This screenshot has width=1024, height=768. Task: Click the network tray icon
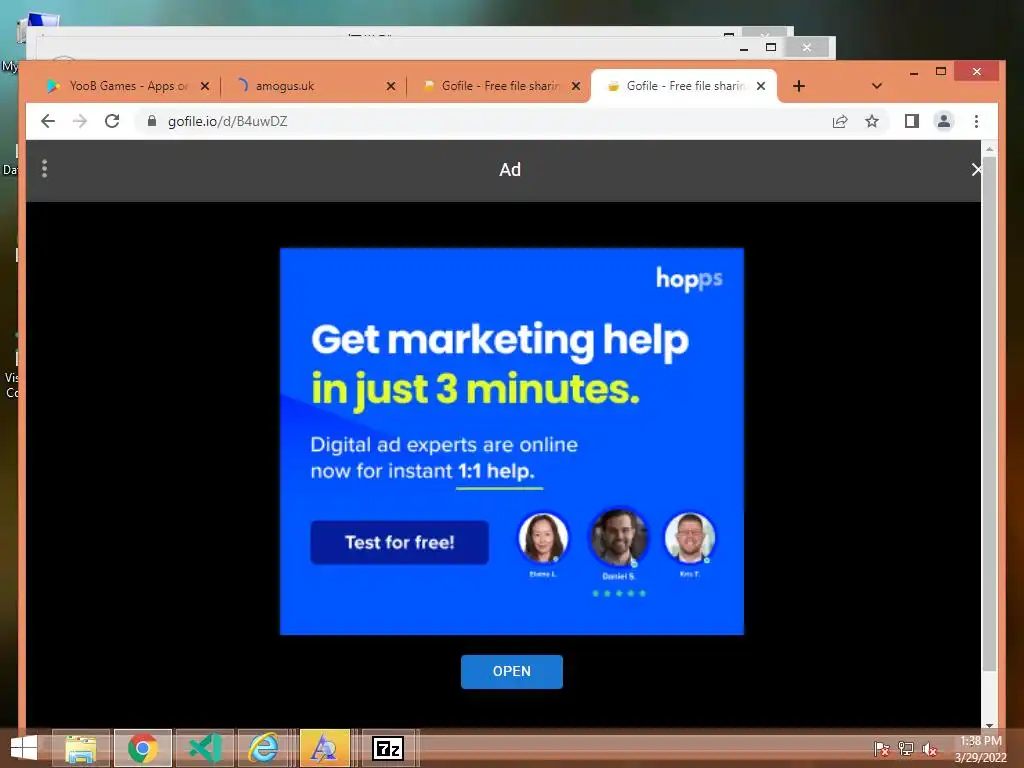906,749
